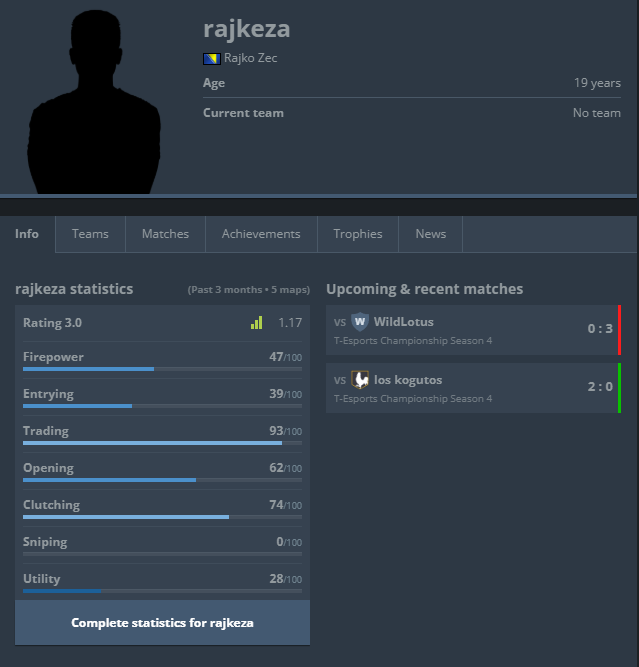Image resolution: width=639 pixels, height=667 pixels.
Task: Click the Entrying progress bar
Action: (163, 406)
